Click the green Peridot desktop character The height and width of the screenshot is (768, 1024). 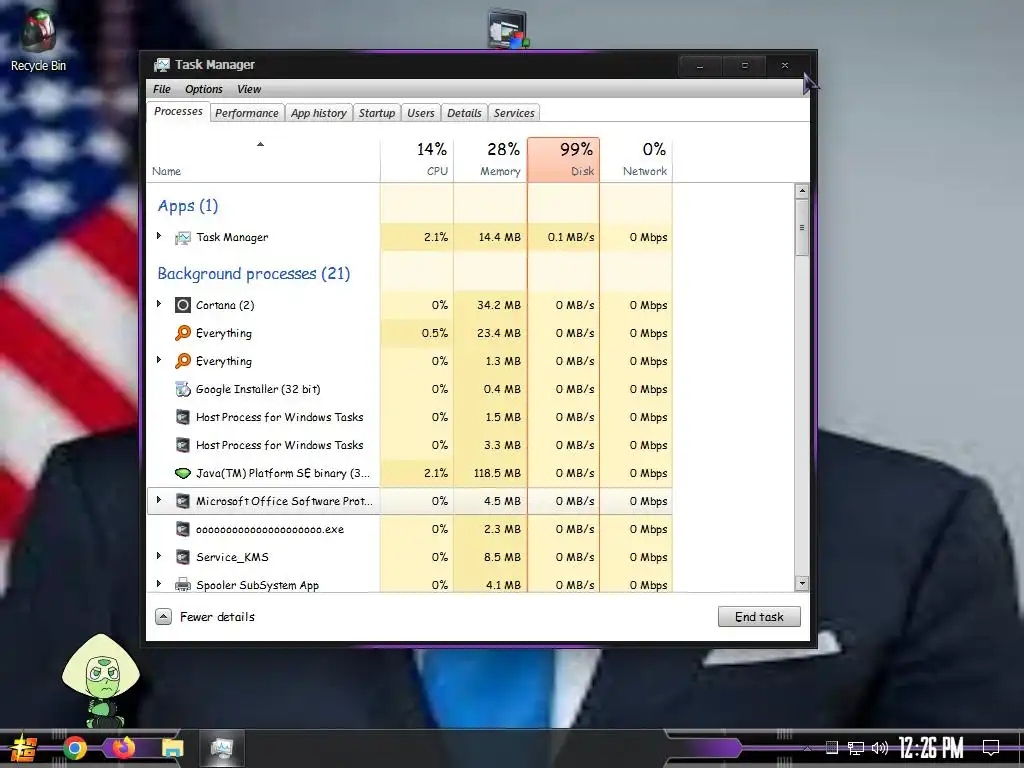[x=101, y=680]
